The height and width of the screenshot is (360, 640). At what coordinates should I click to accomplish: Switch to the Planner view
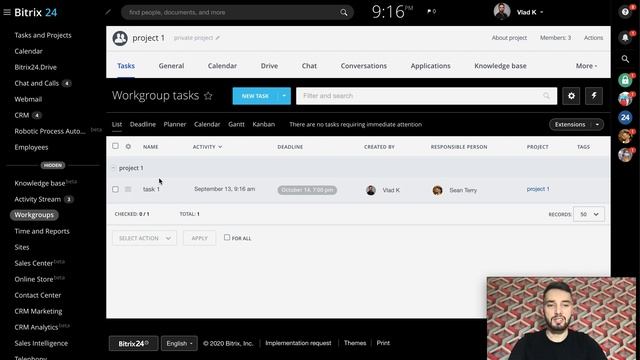[x=175, y=124]
